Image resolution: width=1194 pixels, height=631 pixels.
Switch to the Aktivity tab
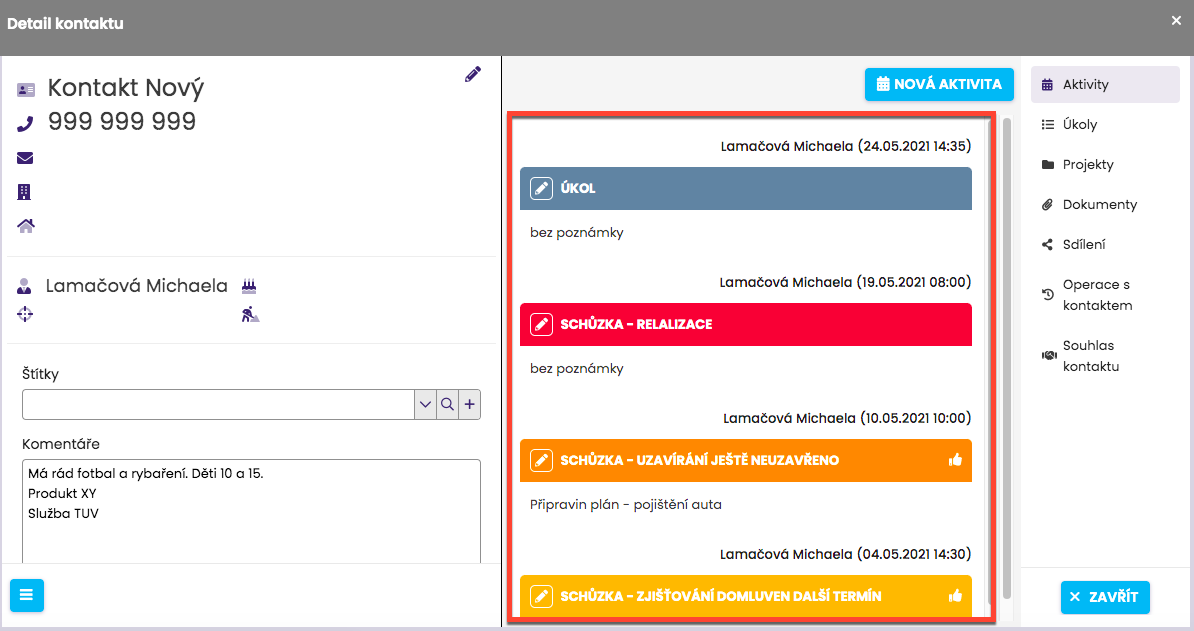click(1085, 85)
